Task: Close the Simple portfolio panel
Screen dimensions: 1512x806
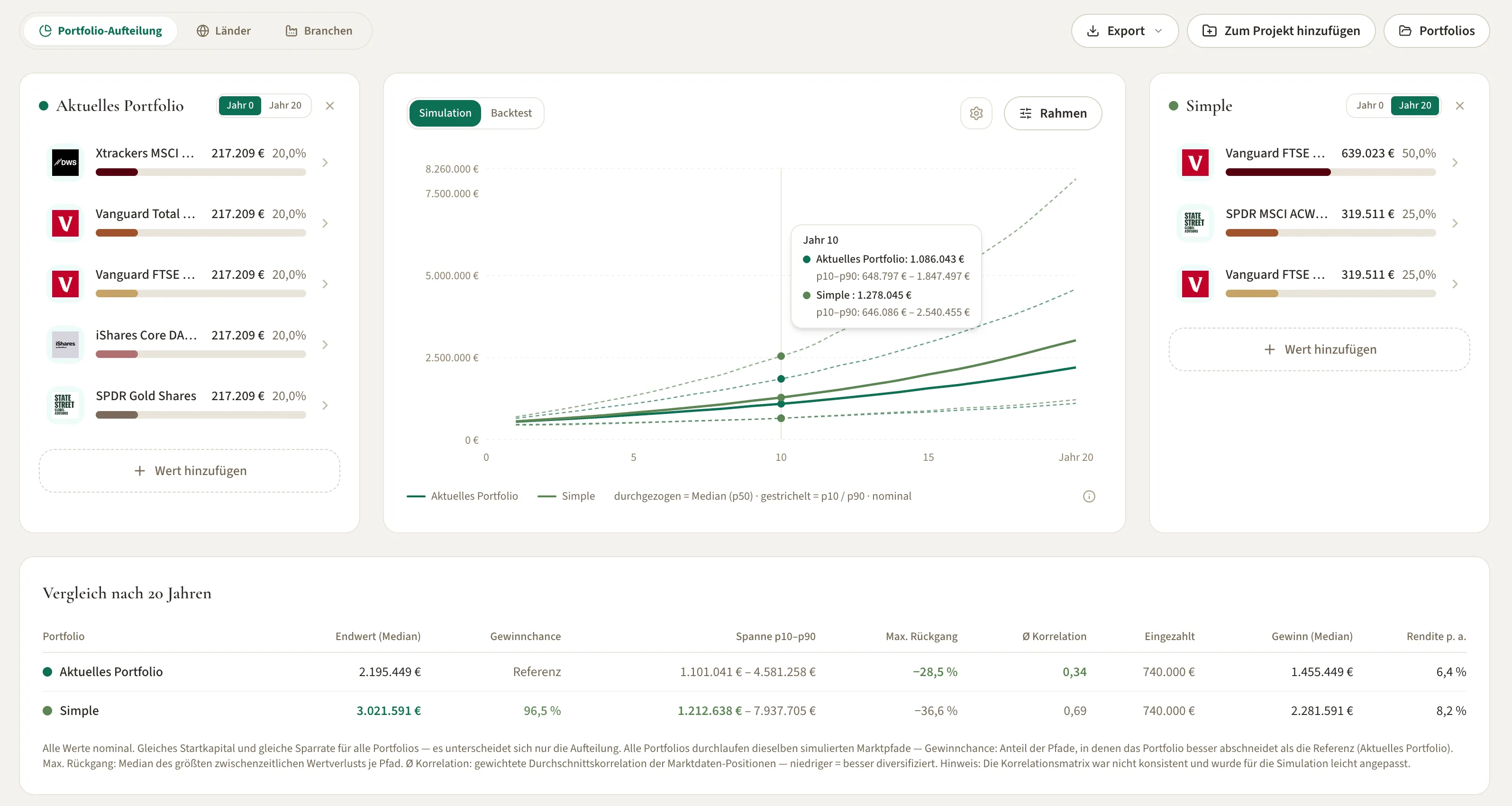Action: (1460, 106)
